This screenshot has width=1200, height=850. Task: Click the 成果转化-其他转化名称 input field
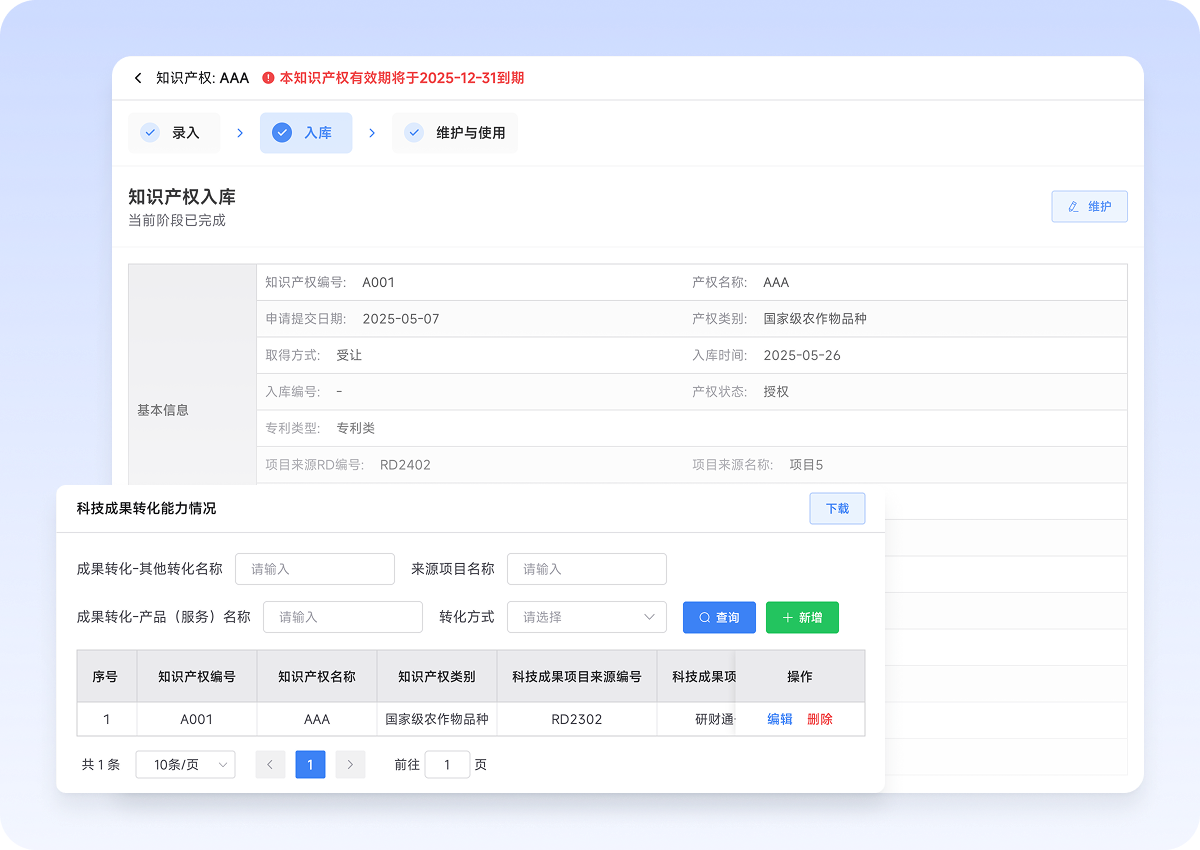(x=315, y=569)
